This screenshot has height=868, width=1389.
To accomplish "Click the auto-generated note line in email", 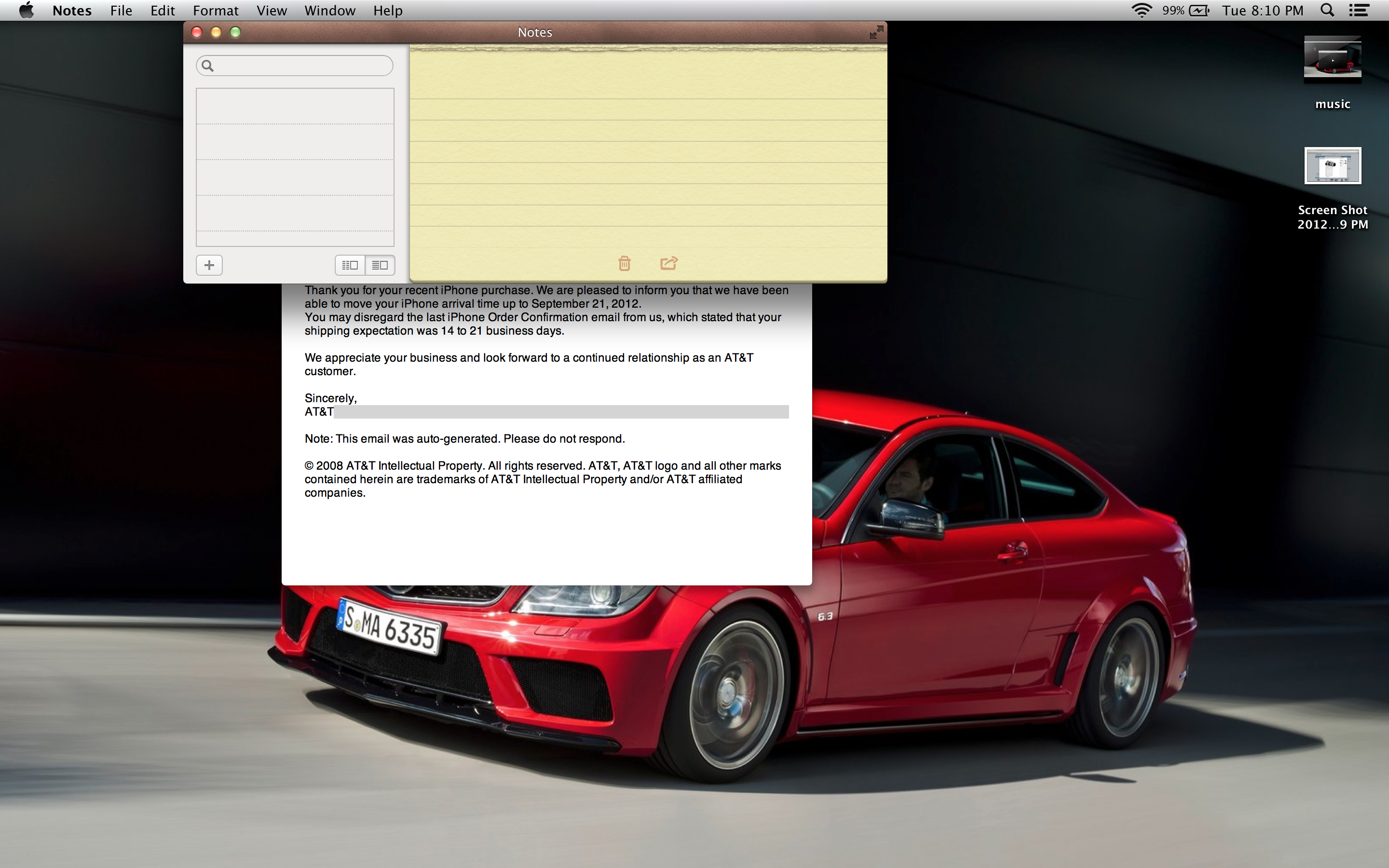I will click(x=464, y=439).
